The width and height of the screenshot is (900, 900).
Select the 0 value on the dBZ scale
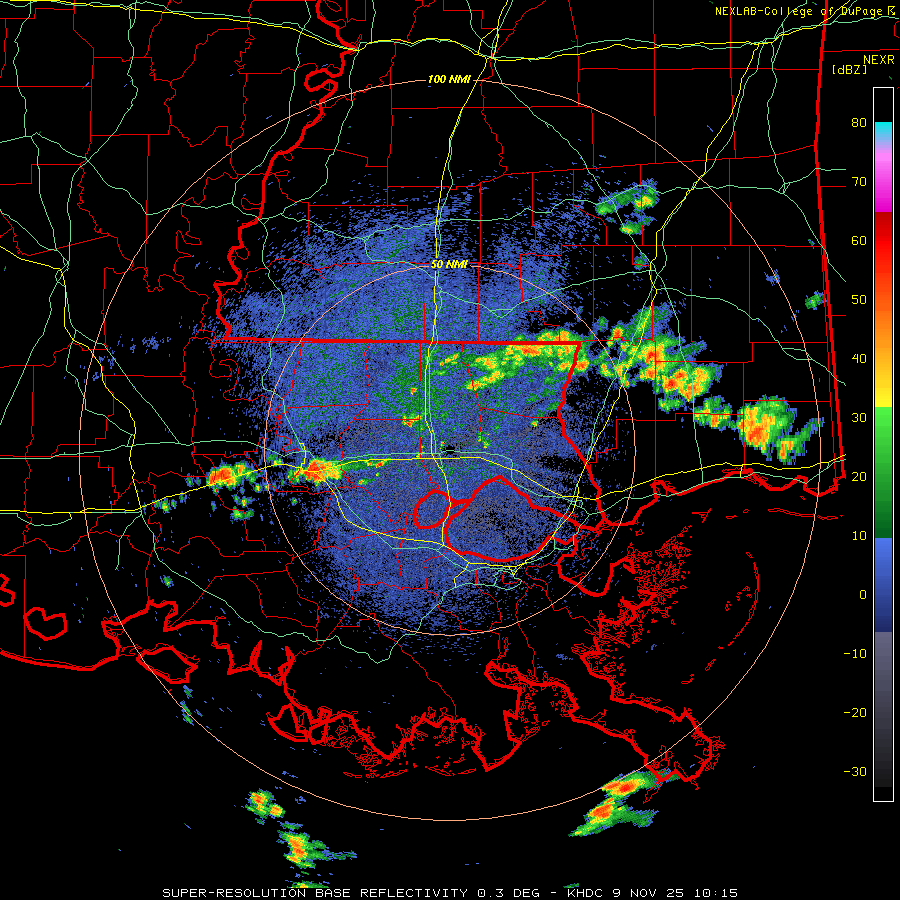click(x=863, y=595)
